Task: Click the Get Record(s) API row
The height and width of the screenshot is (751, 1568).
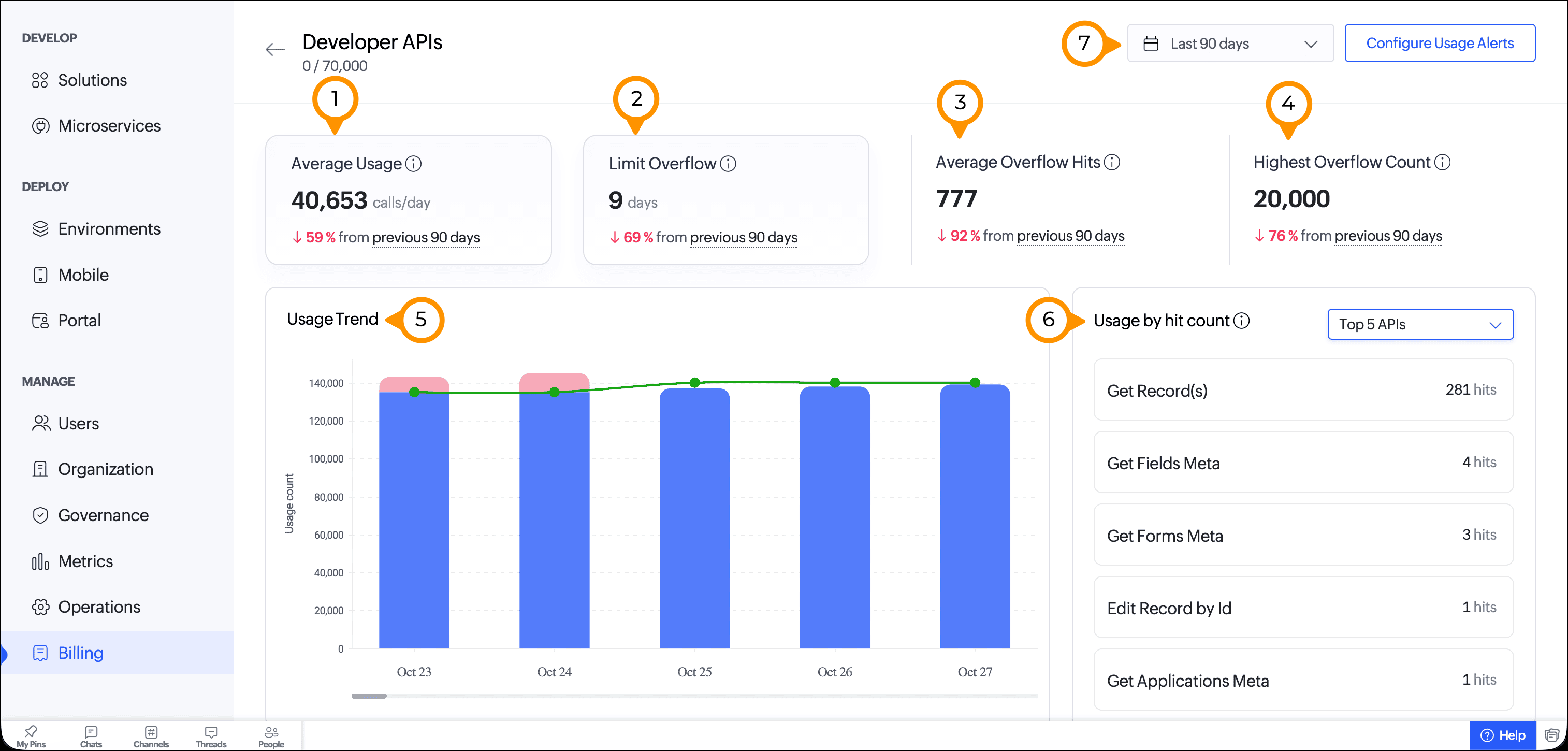Action: click(1303, 390)
